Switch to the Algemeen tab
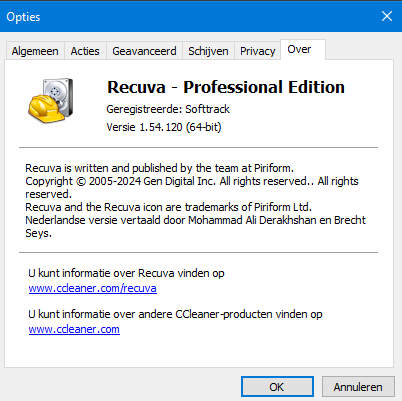 [x=35, y=51]
